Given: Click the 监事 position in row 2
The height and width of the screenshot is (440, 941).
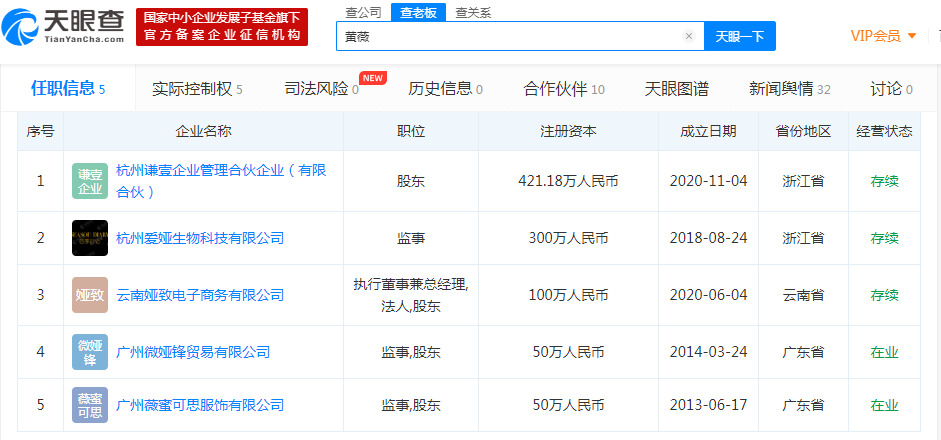Looking at the screenshot, I should tap(411, 238).
